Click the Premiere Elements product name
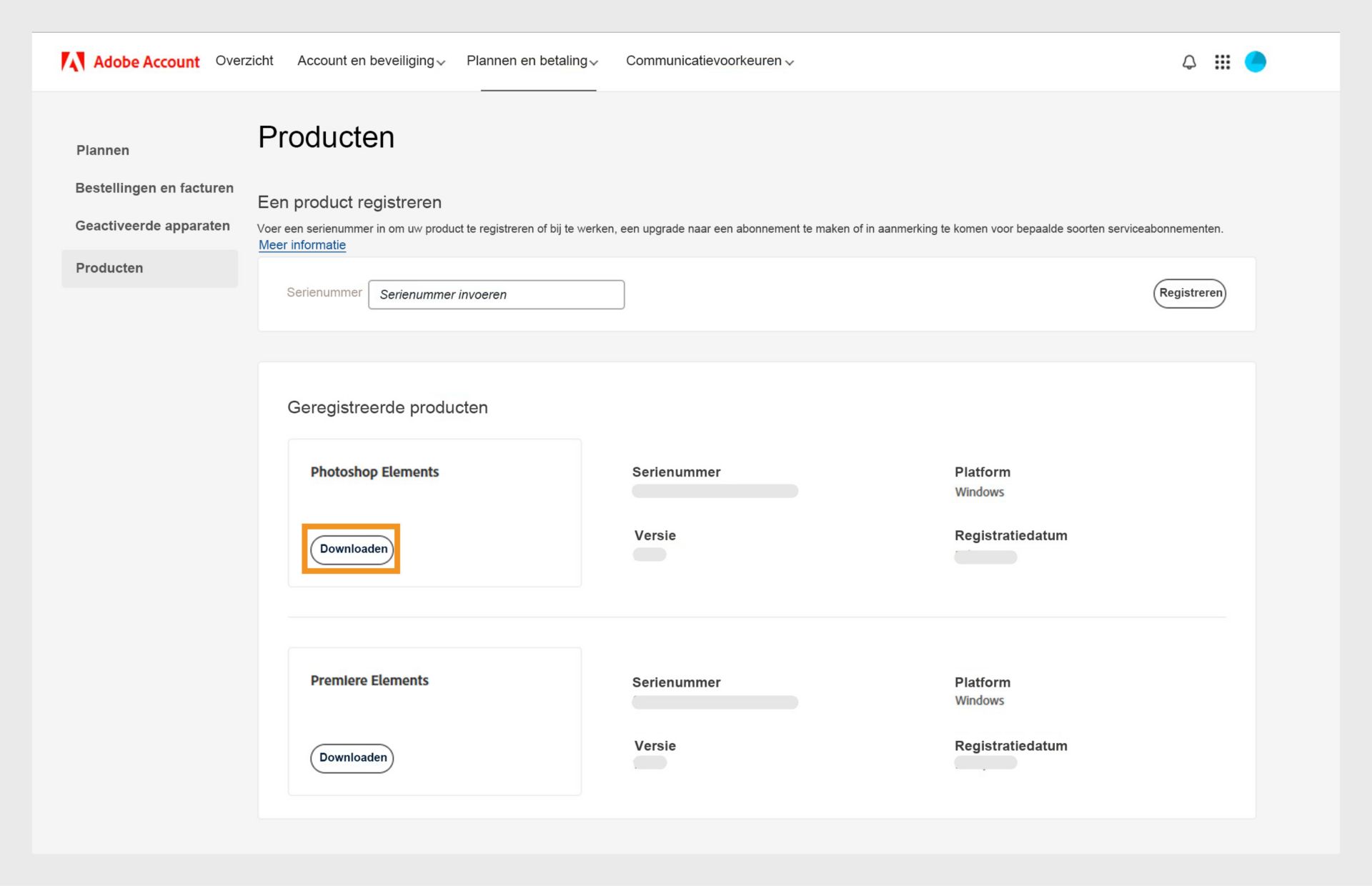1372x886 pixels. point(369,681)
